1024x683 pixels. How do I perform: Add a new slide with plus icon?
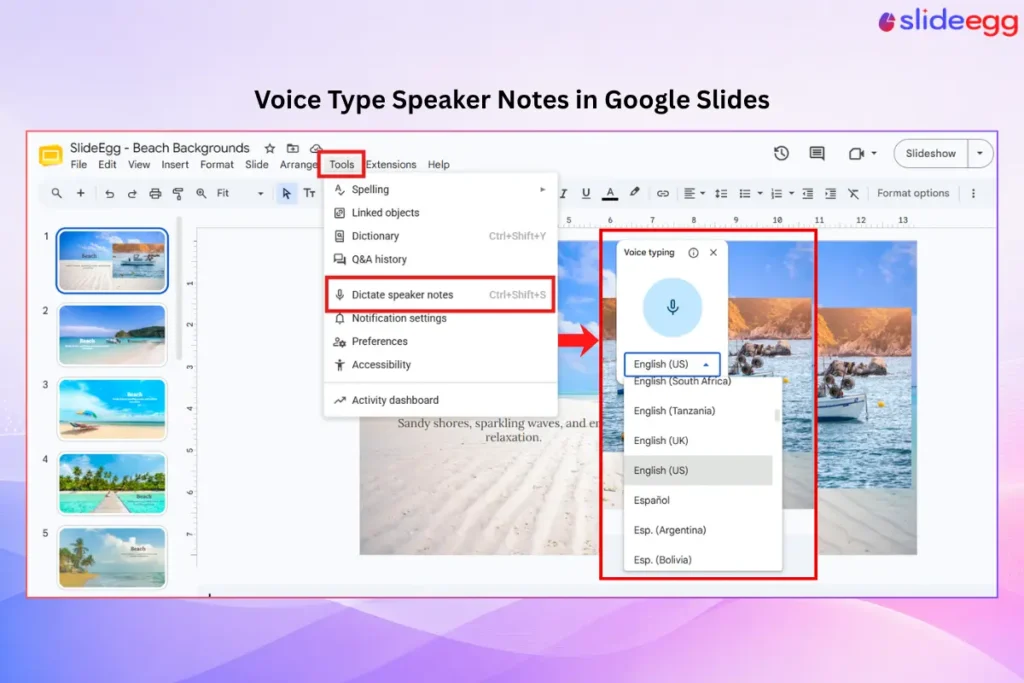(80, 193)
